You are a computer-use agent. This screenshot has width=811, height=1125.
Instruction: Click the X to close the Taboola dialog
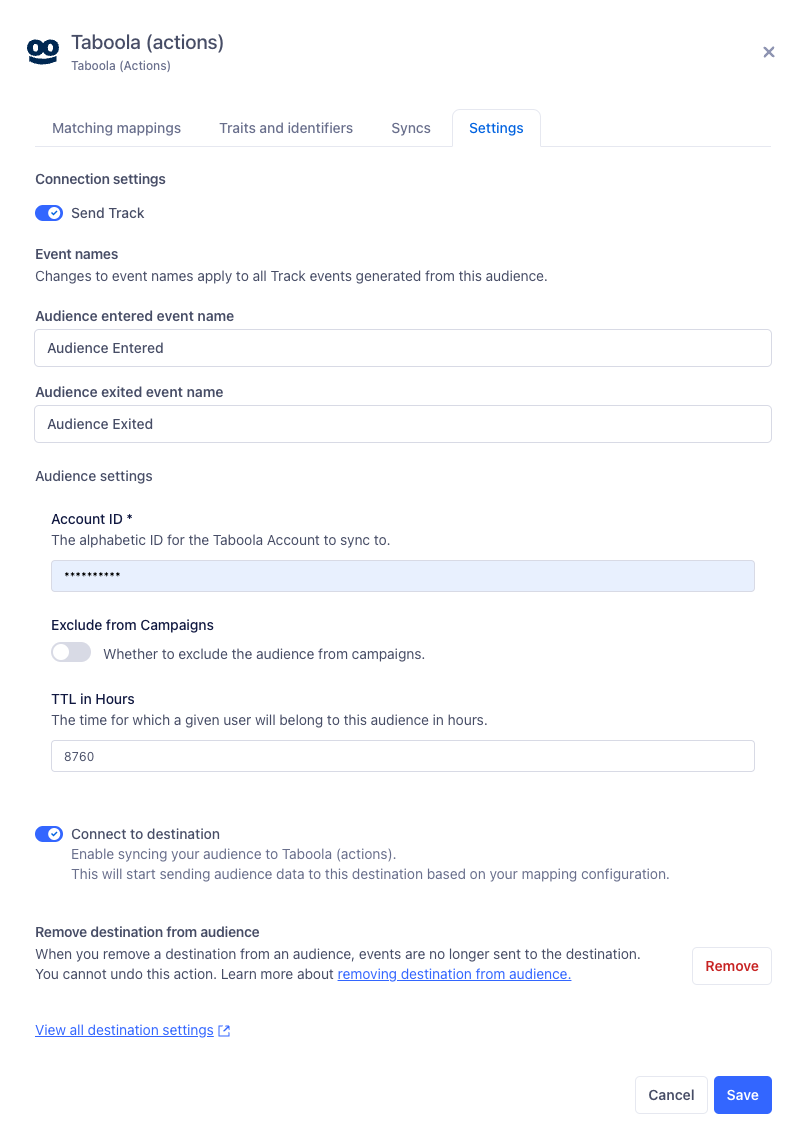coord(768,52)
